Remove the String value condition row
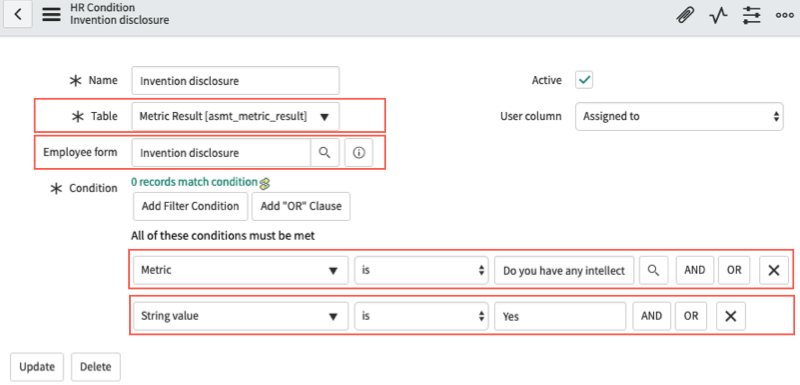Viewport: 800px width, 385px height. [731, 316]
